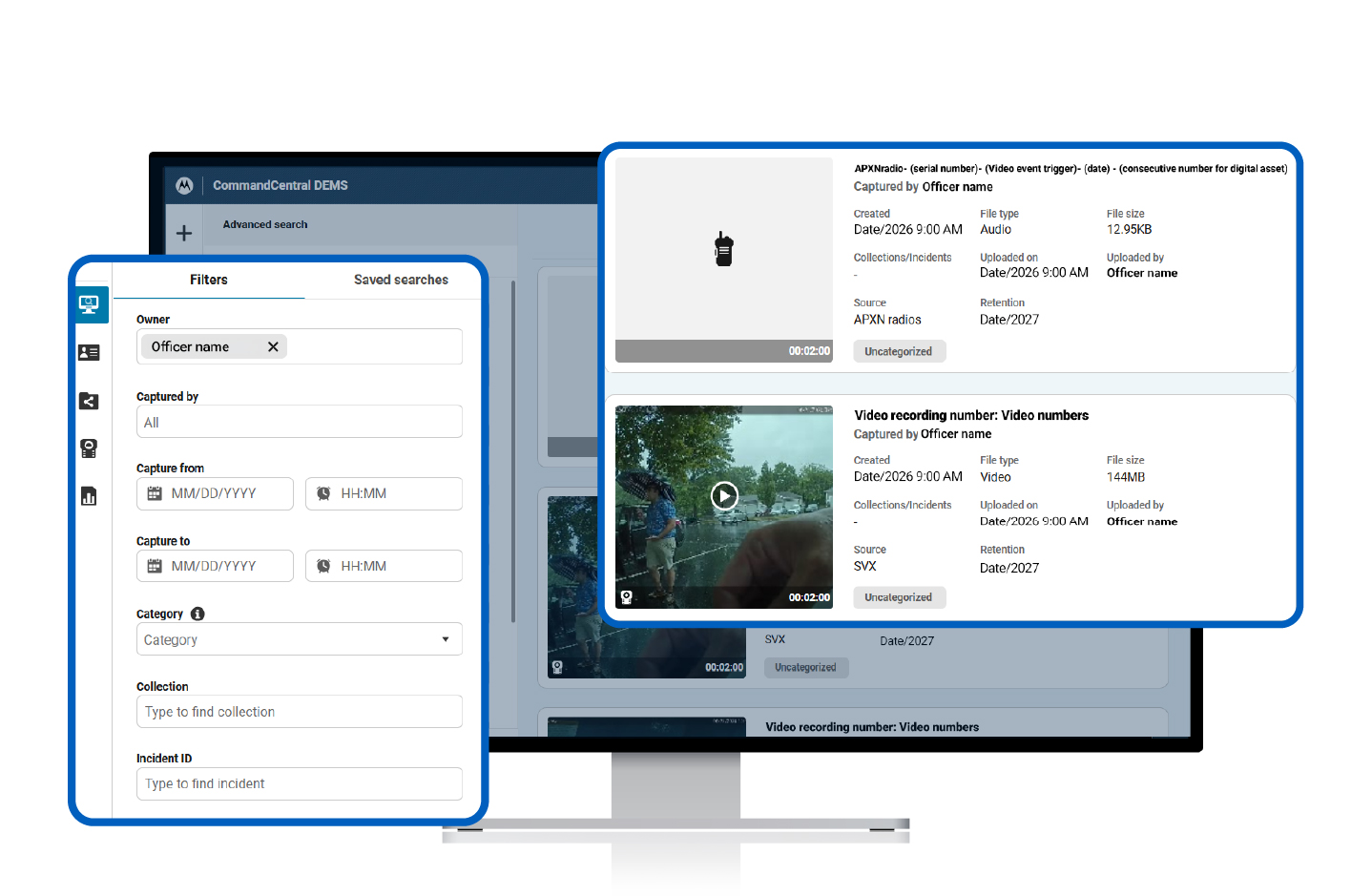Screen dimensions: 1372x896
Task: Click body camera badge on background monitor thumbnail
Action: 557,667
